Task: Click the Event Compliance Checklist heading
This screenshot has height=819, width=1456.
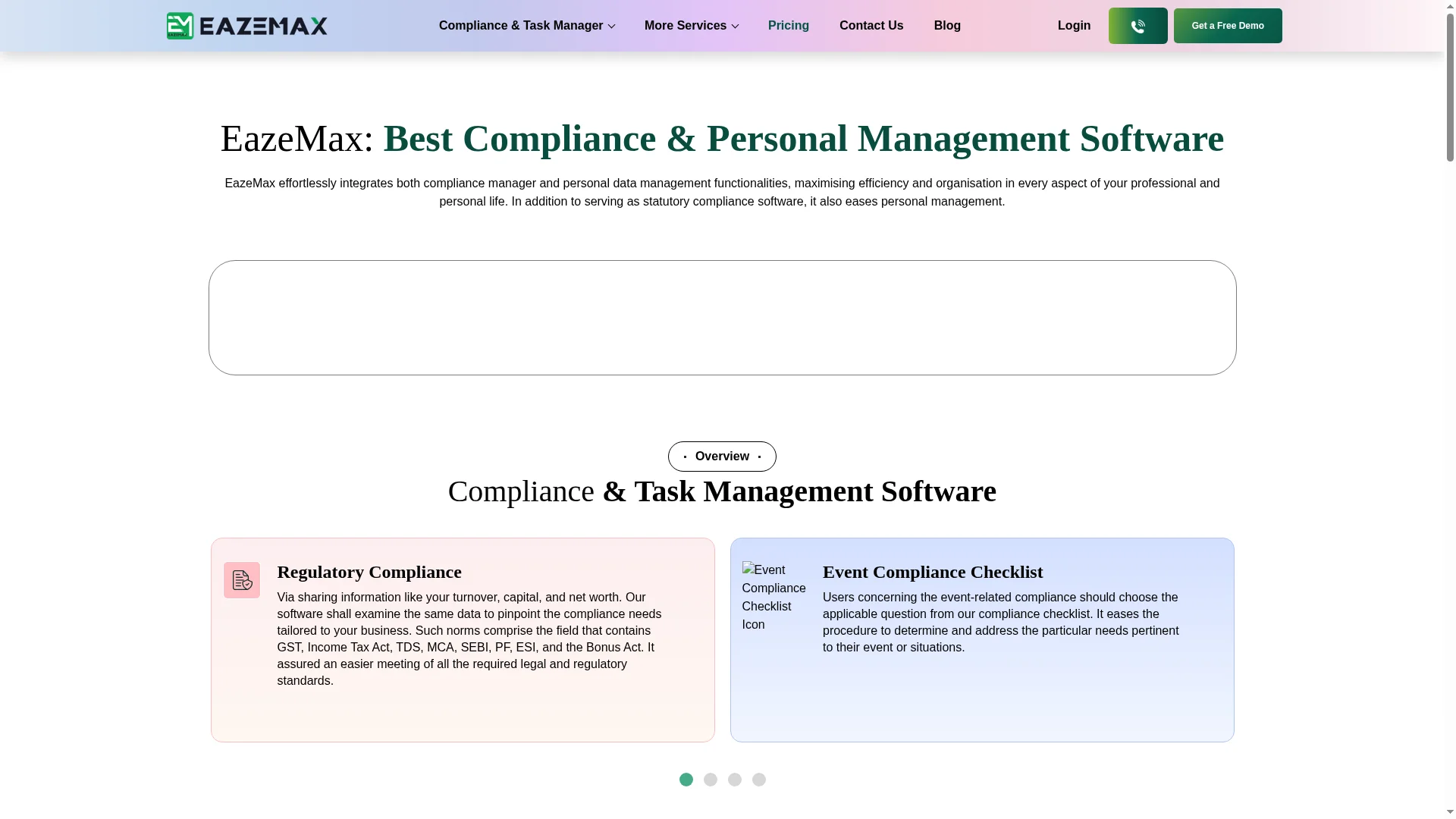Action: pos(933,572)
